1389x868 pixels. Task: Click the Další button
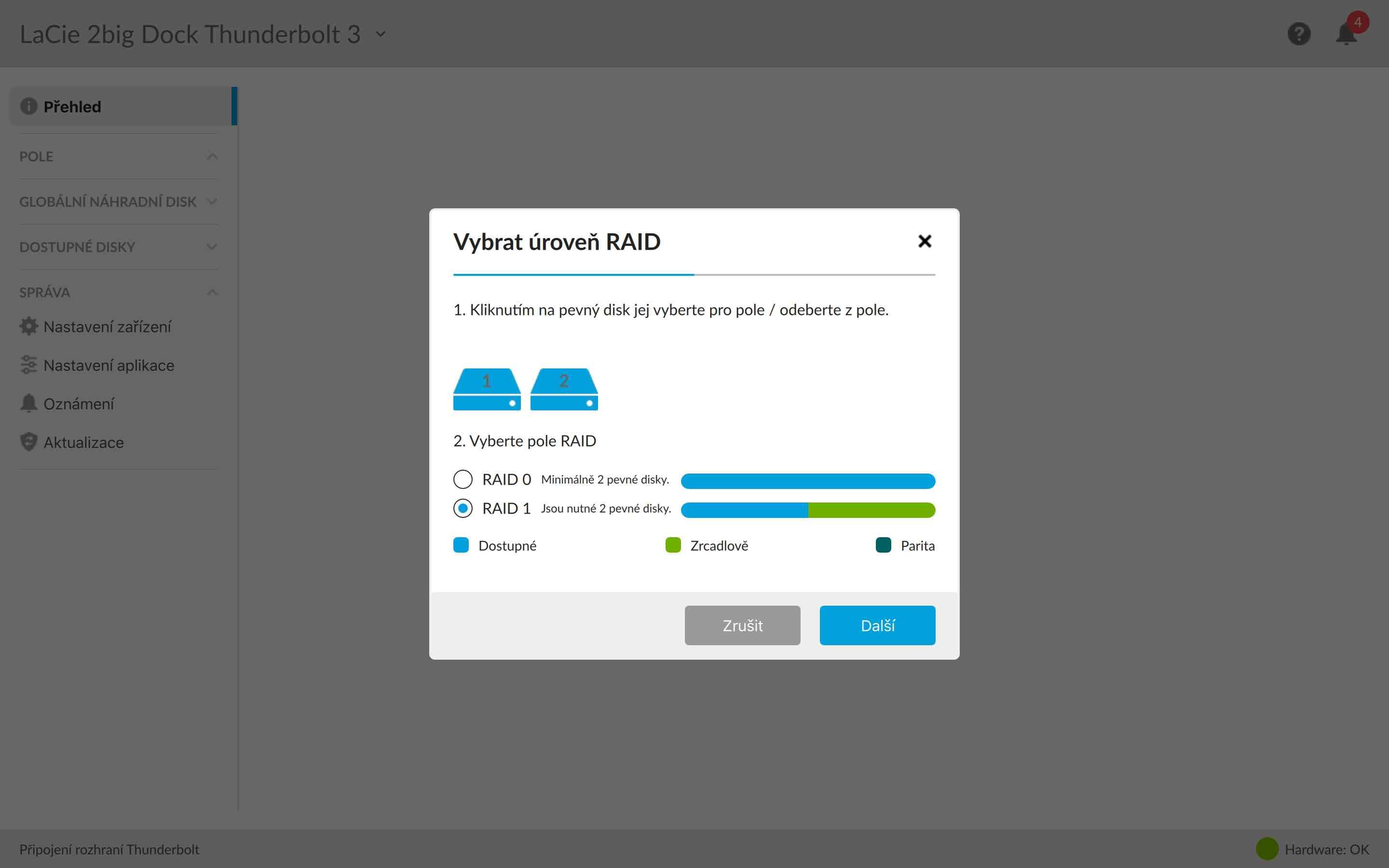(877, 625)
